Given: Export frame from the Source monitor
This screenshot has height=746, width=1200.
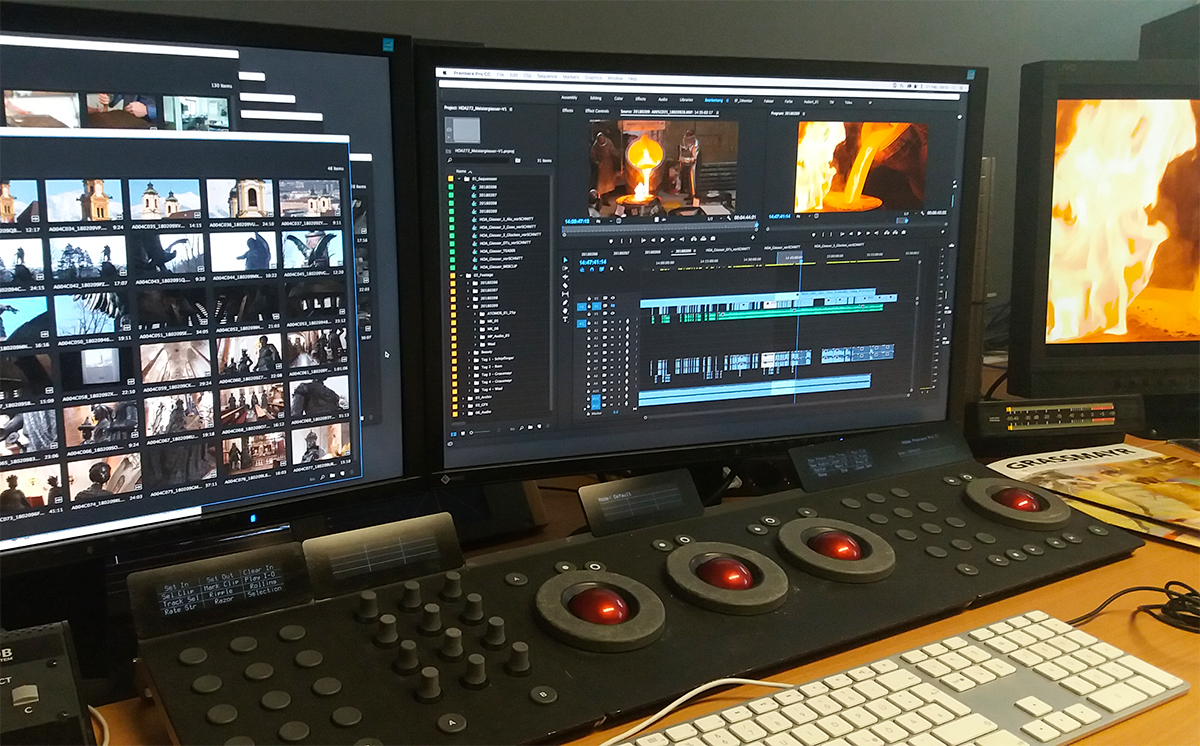Looking at the screenshot, I should pos(713,239).
